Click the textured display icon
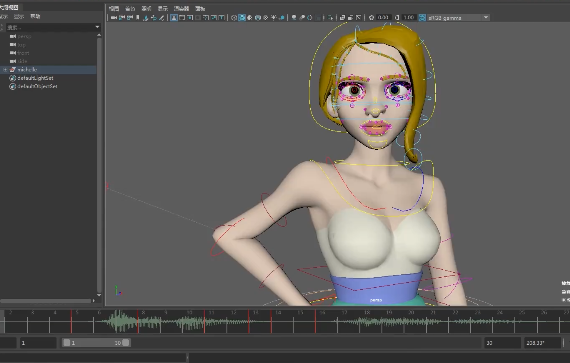 (265, 17)
